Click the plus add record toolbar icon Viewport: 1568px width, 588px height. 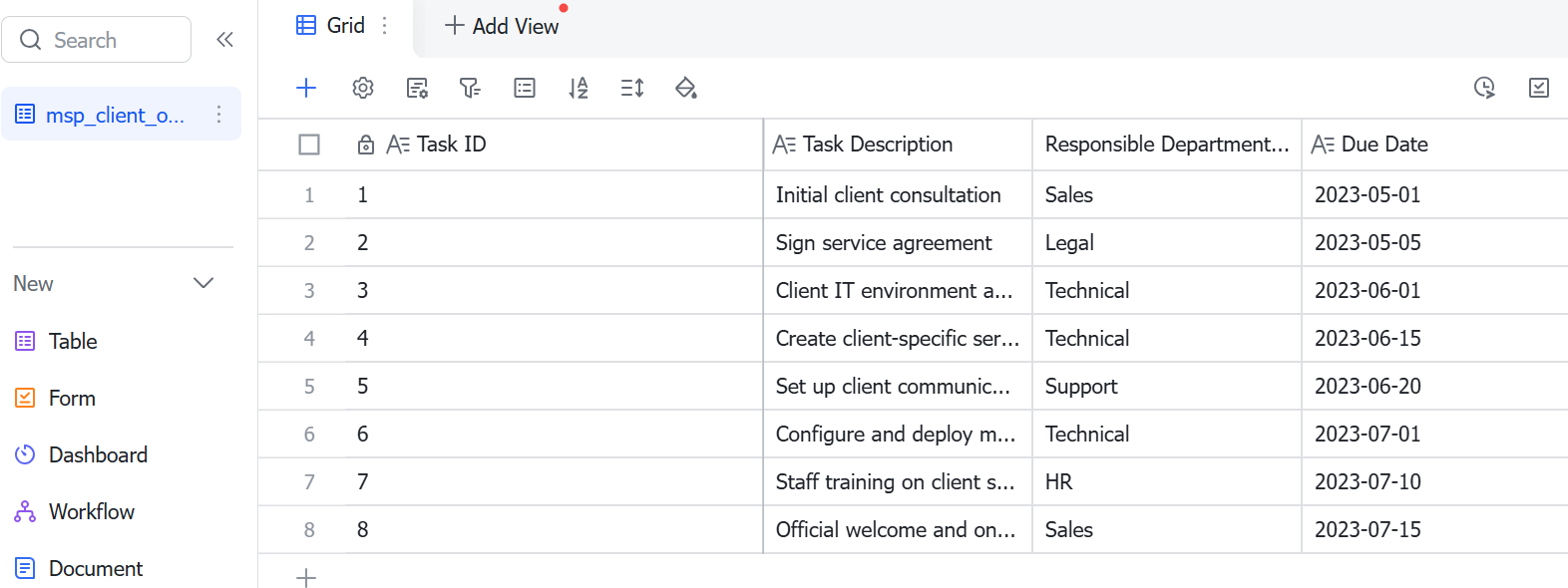coord(306,88)
